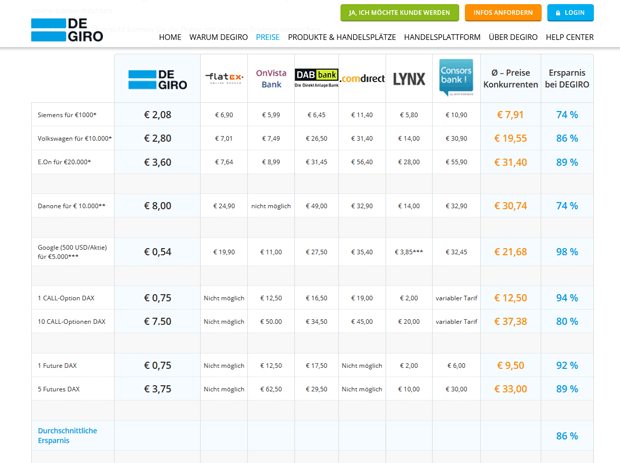Click the average competitor price '€ 21,68'
620x463 pixels.
click(510, 252)
